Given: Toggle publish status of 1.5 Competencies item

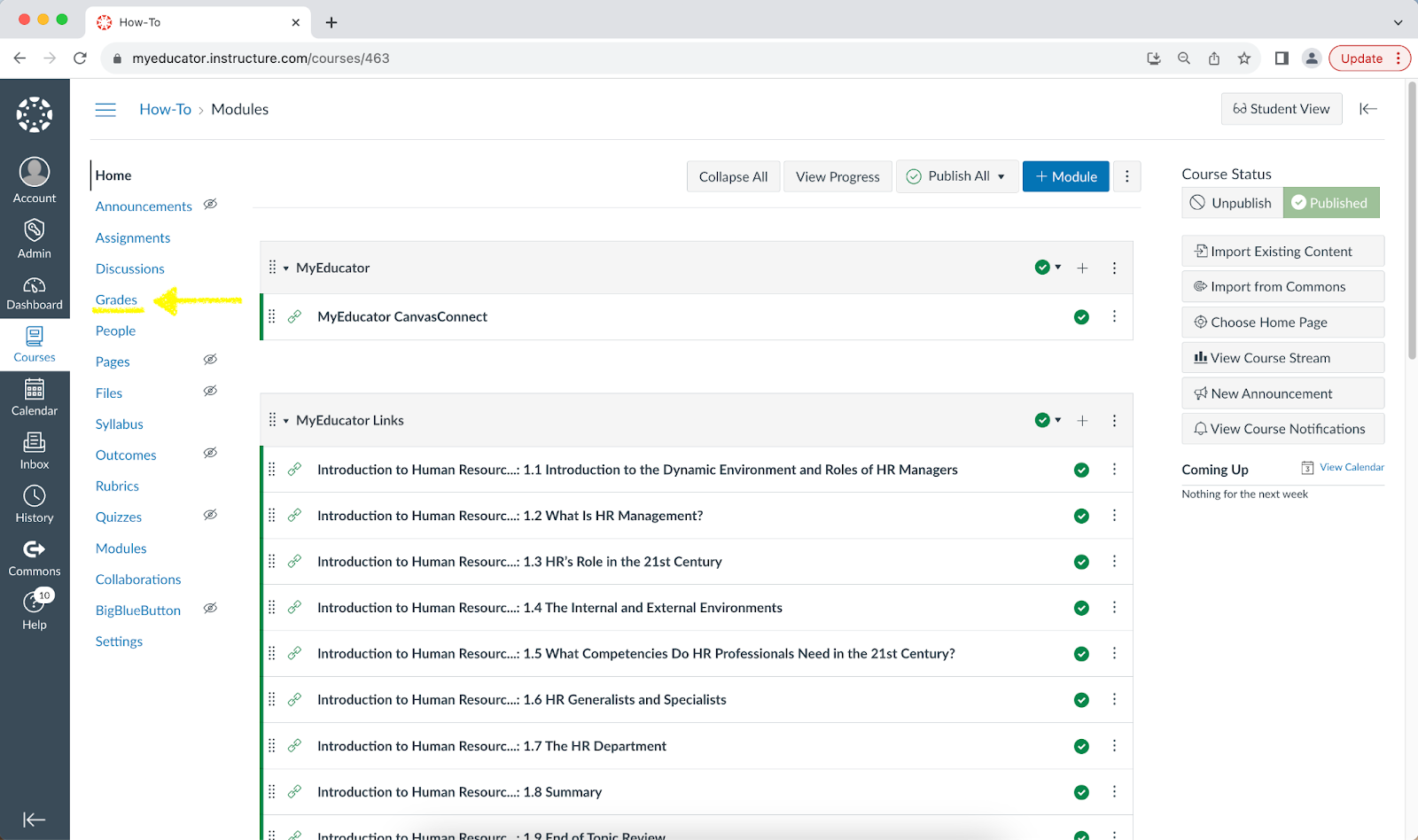Looking at the screenshot, I should (1081, 654).
